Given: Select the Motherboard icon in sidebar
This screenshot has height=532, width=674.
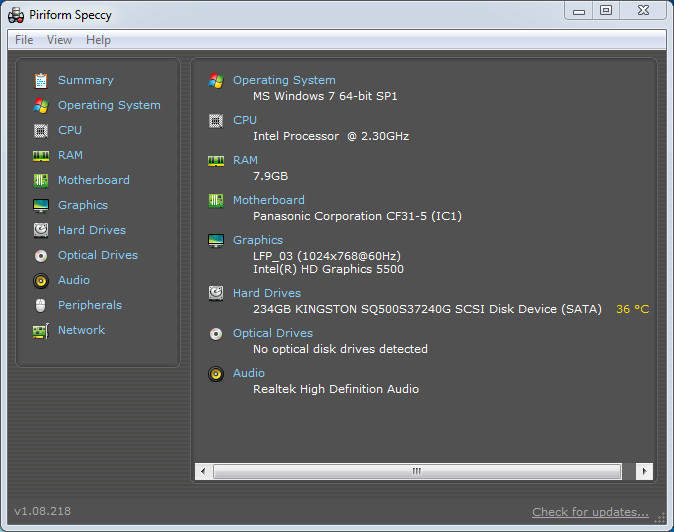Looking at the screenshot, I should (41, 180).
